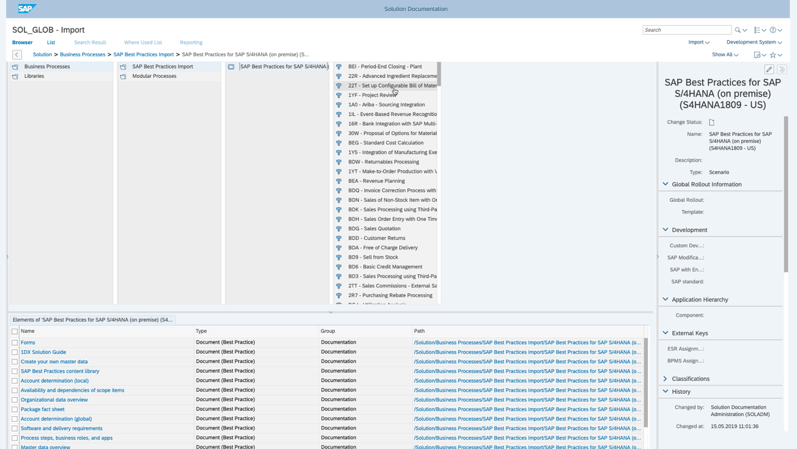Click the SAP Best Practices Import folder icon
Image resolution: width=797 pixels, height=449 pixels.
(123, 67)
